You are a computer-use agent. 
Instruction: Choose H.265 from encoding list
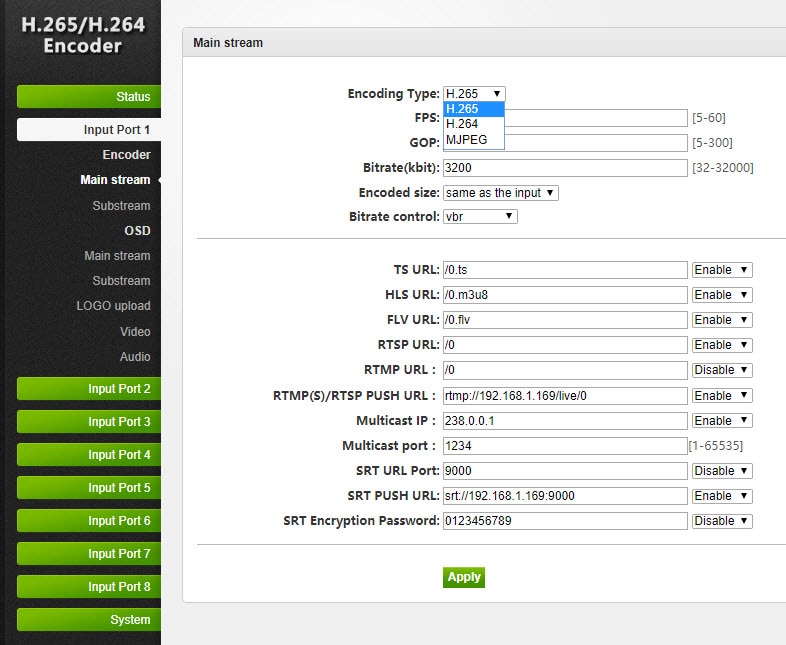[x=474, y=109]
